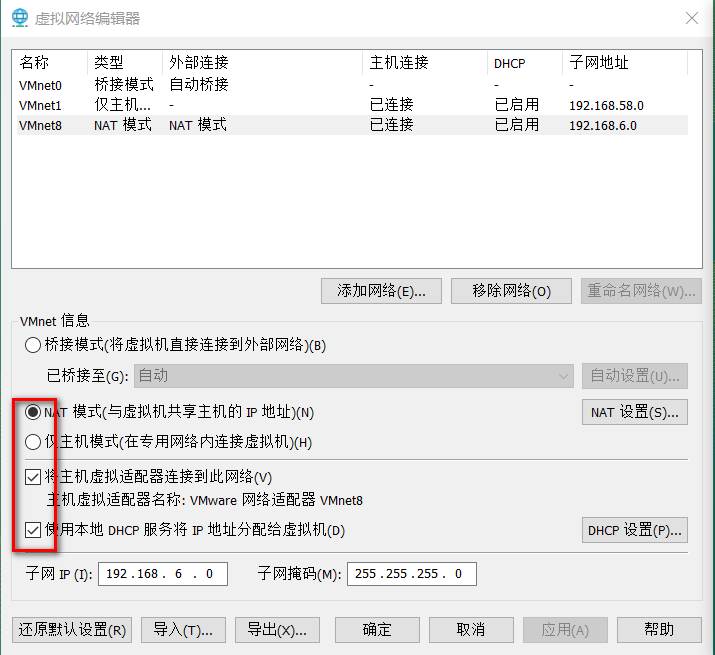Click the Virtual Network Editor title icon
This screenshot has height=655, width=715.
coord(20,18)
